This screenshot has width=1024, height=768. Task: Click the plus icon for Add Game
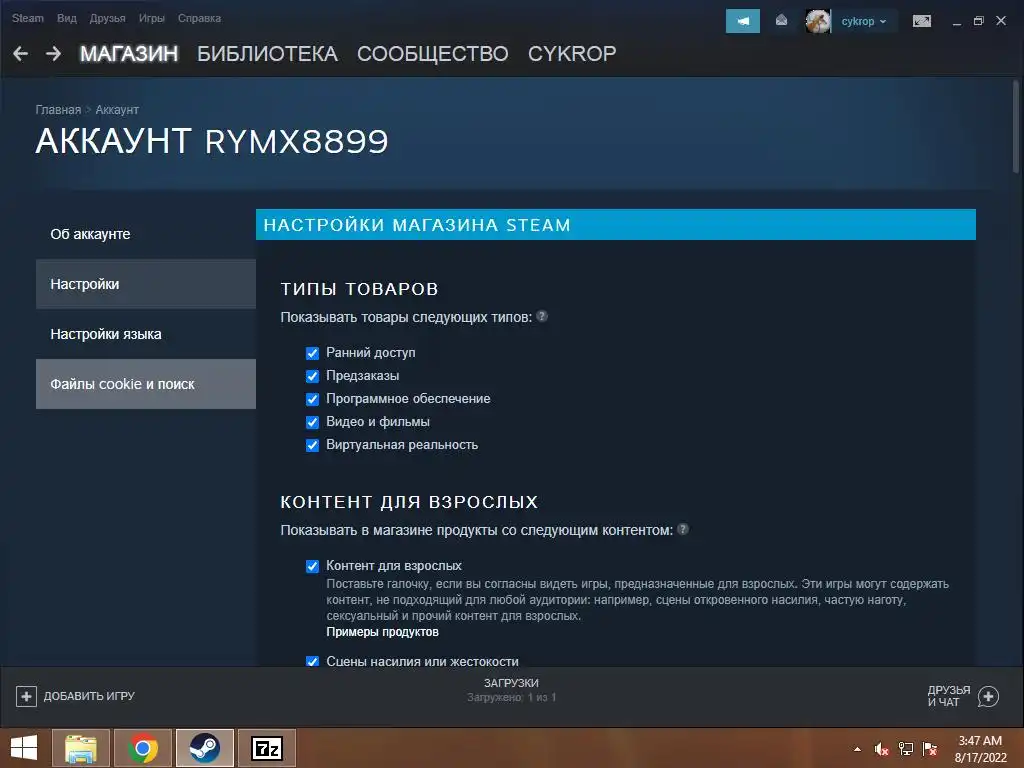(26, 696)
